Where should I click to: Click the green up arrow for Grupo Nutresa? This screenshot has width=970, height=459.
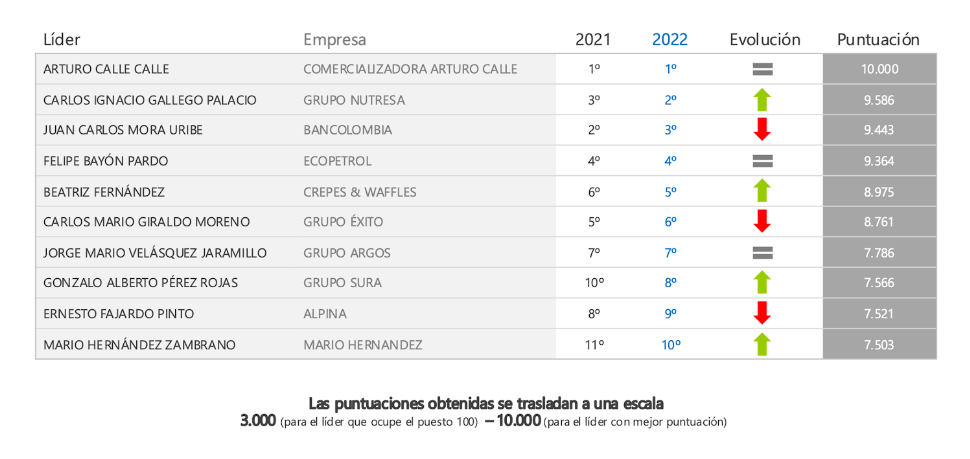(x=763, y=100)
